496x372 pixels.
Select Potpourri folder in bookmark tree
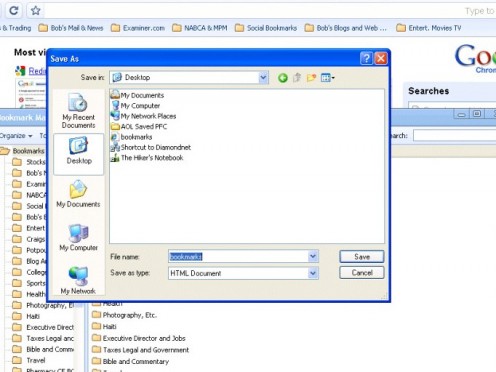coord(29,250)
